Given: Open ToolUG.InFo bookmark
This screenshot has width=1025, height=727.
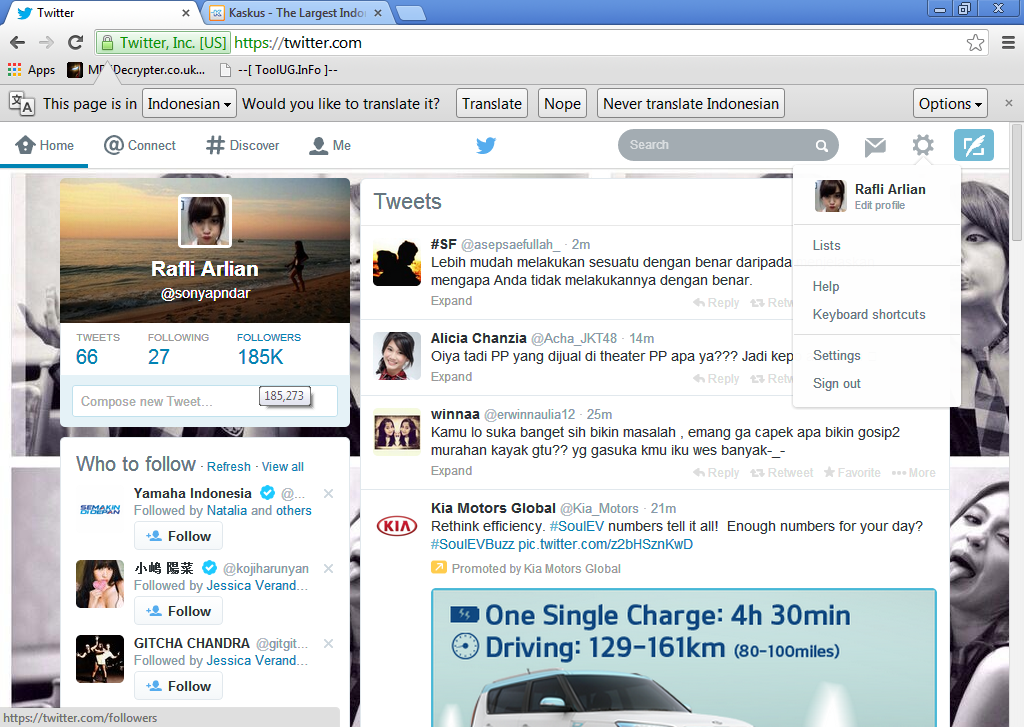Looking at the screenshot, I should tap(280, 70).
